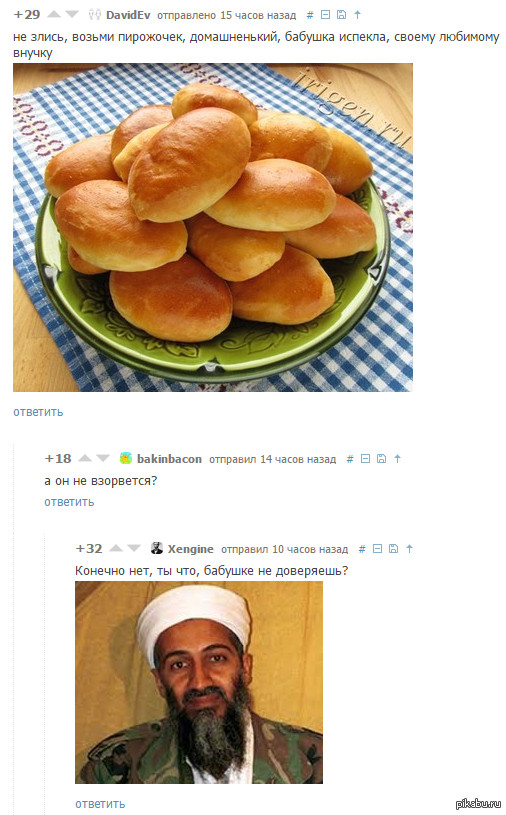This screenshot has width=506, height=815.
Task: Upvote DavidEv's comment
Action: pyautogui.click(x=54, y=15)
